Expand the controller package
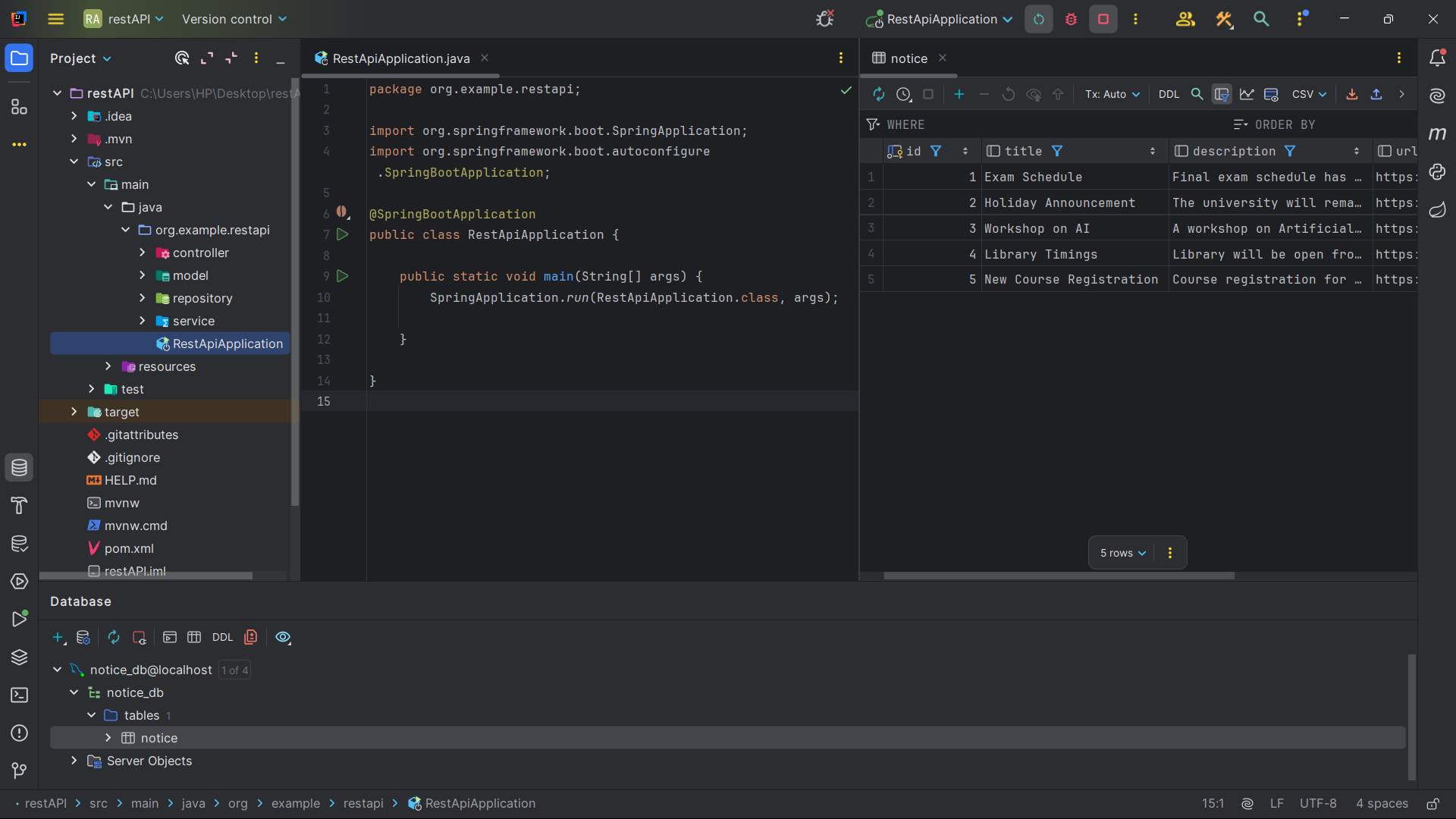The height and width of the screenshot is (819, 1456). click(x=142, y=253)
